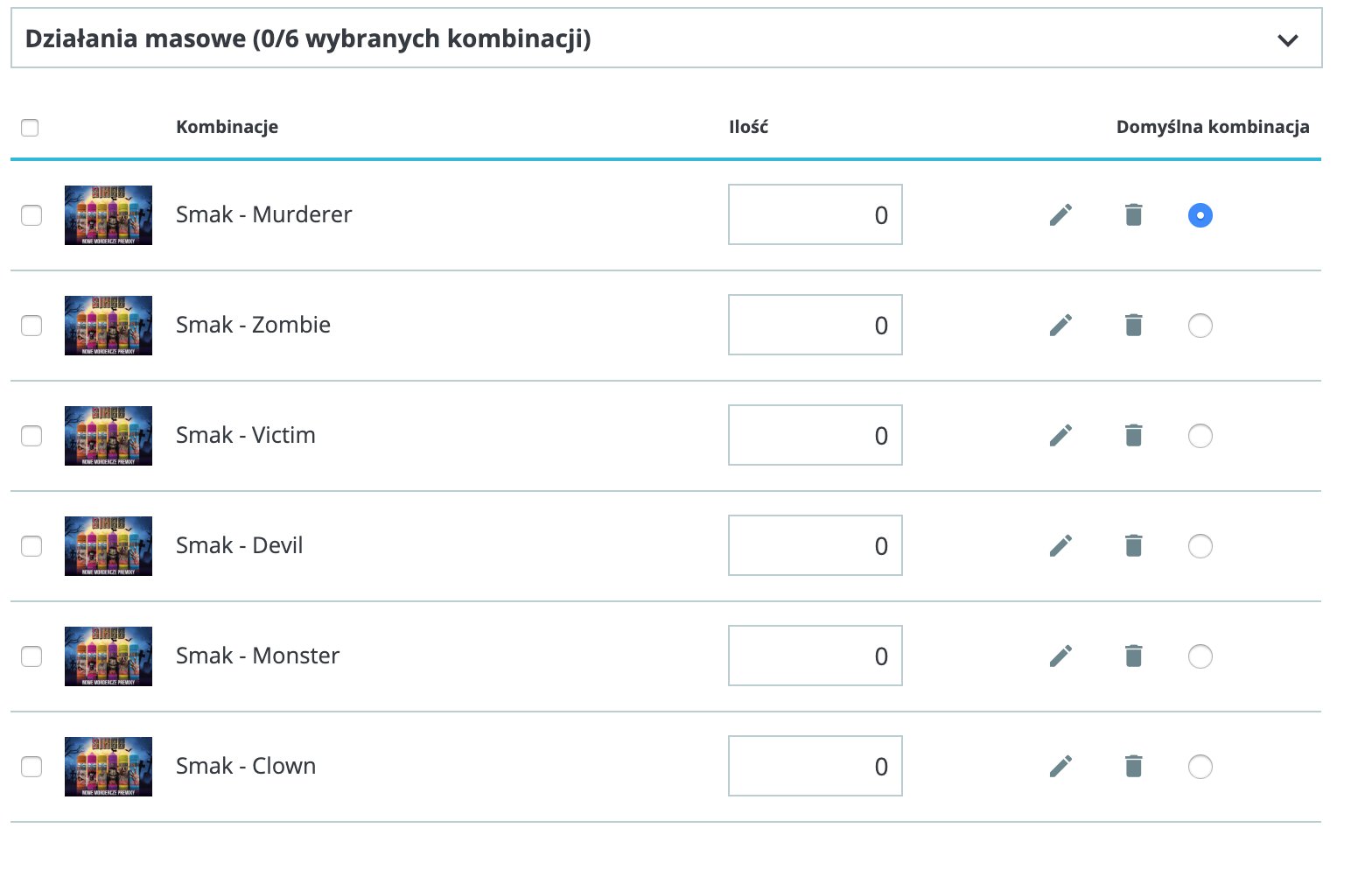This screenshot has width=1372, height=877.
Task: Click the pencil edit icon for Smak - Murderer
Action: click(1060, 215)
